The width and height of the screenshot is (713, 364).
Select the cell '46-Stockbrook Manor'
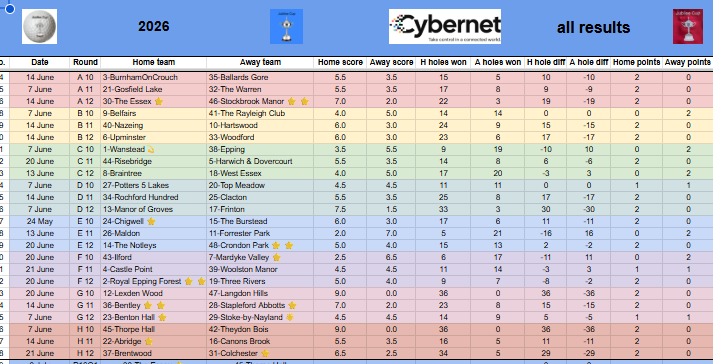pyautogui.click(x=260, y=101)
